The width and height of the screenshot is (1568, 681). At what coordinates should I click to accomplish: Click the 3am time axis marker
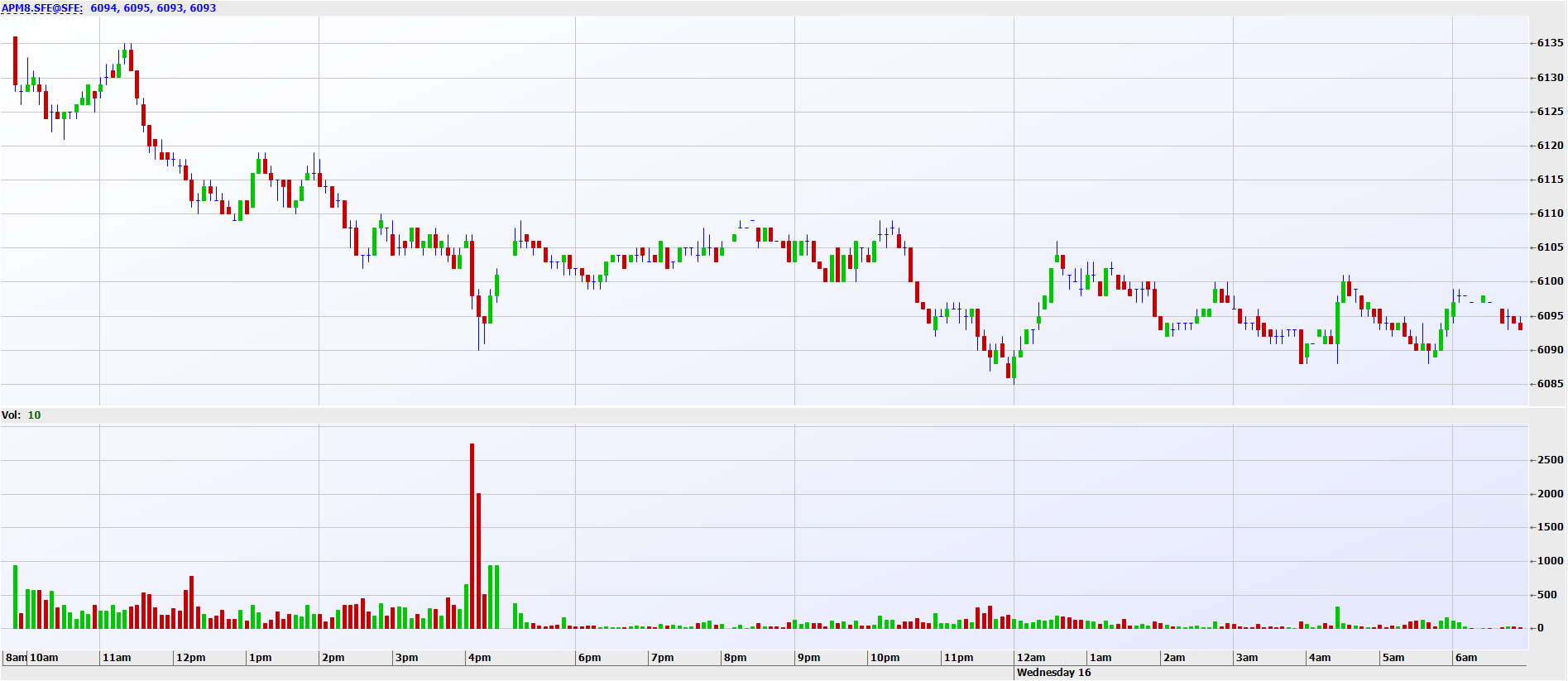[1248, 658]
